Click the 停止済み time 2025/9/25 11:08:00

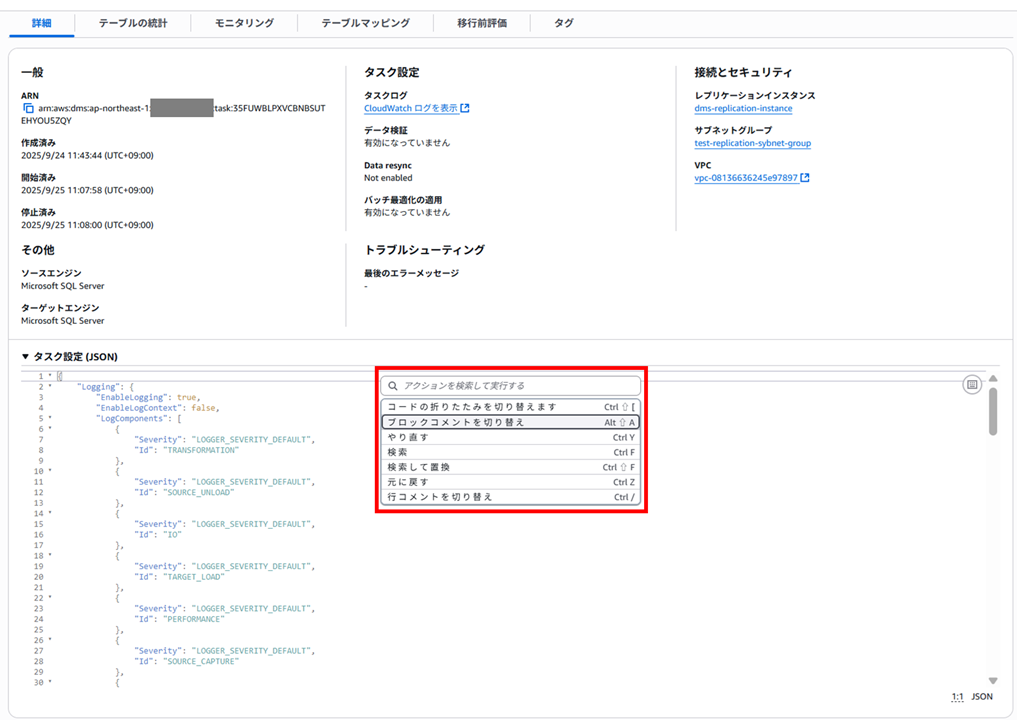pyautogui.click(x=87, y=225)
